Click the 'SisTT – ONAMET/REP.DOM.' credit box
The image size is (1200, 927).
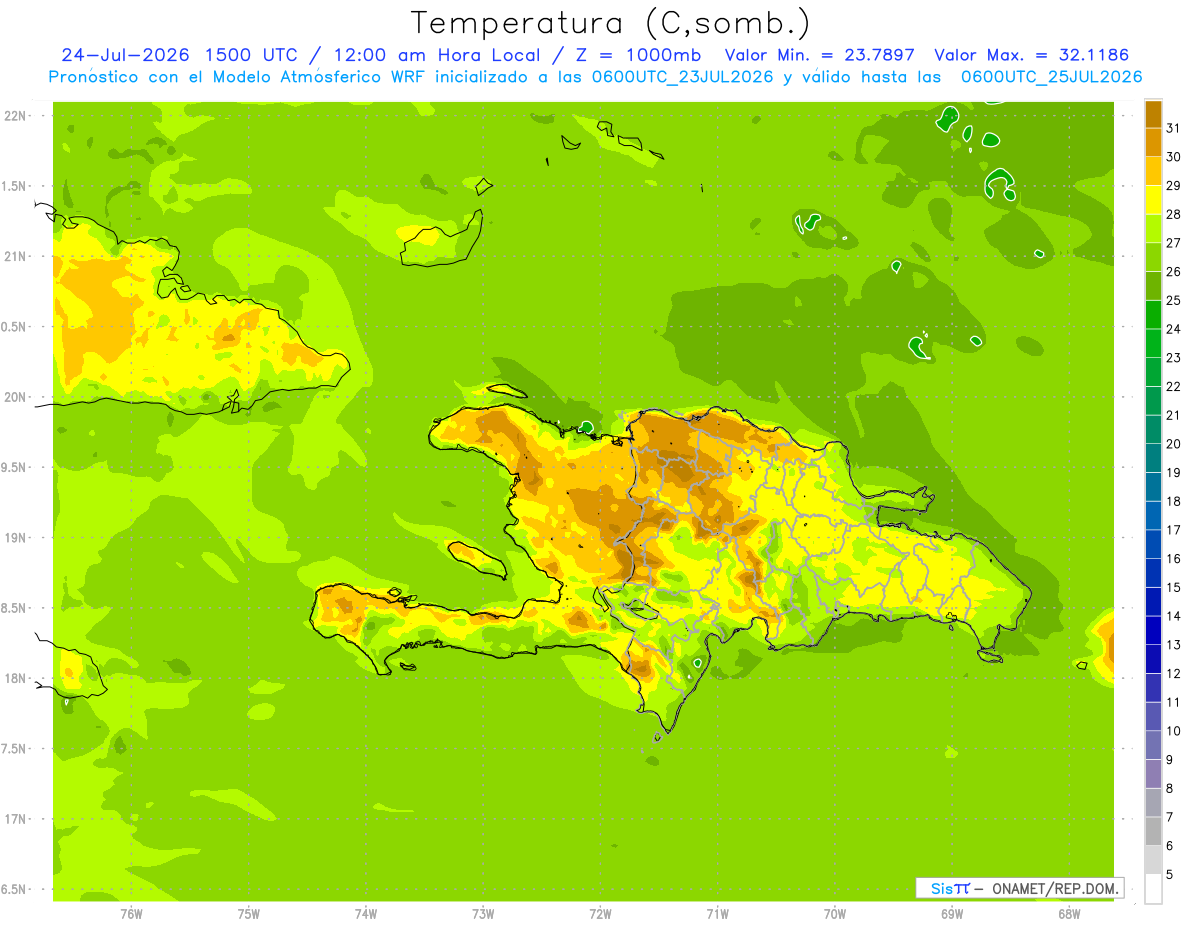click(1020, 888)
